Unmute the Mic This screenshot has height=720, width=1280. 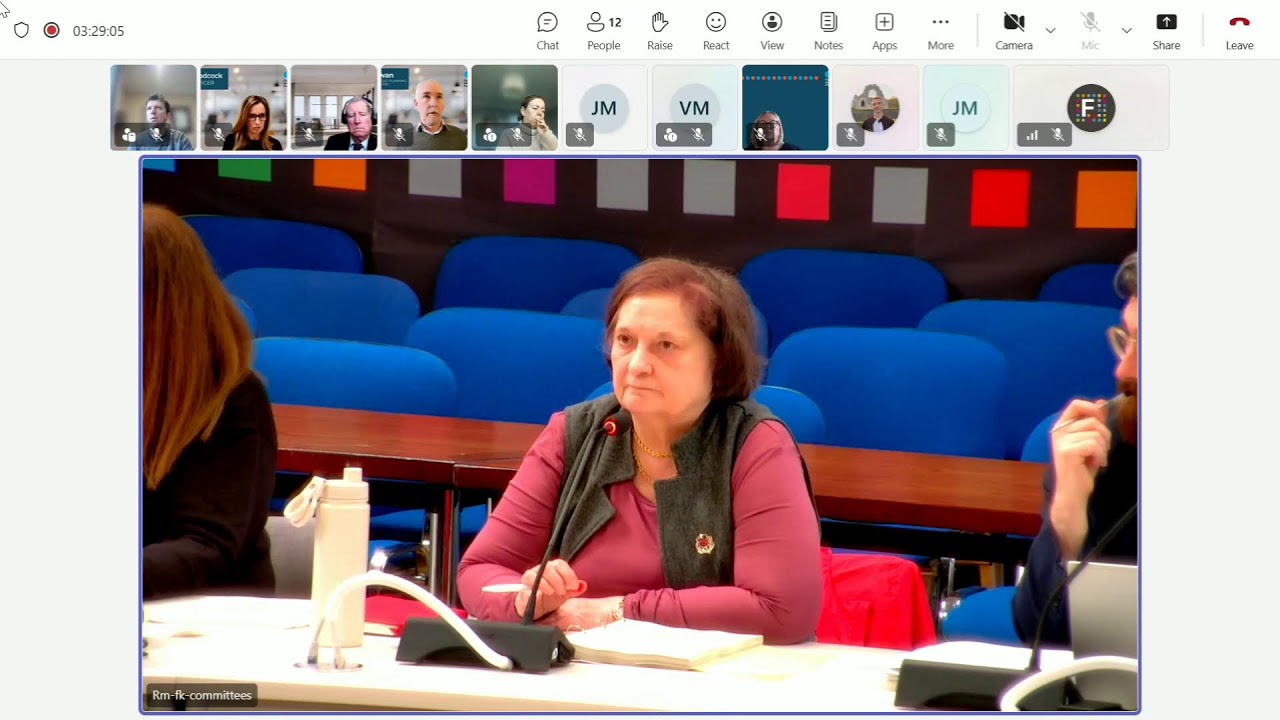point(1090,31)
